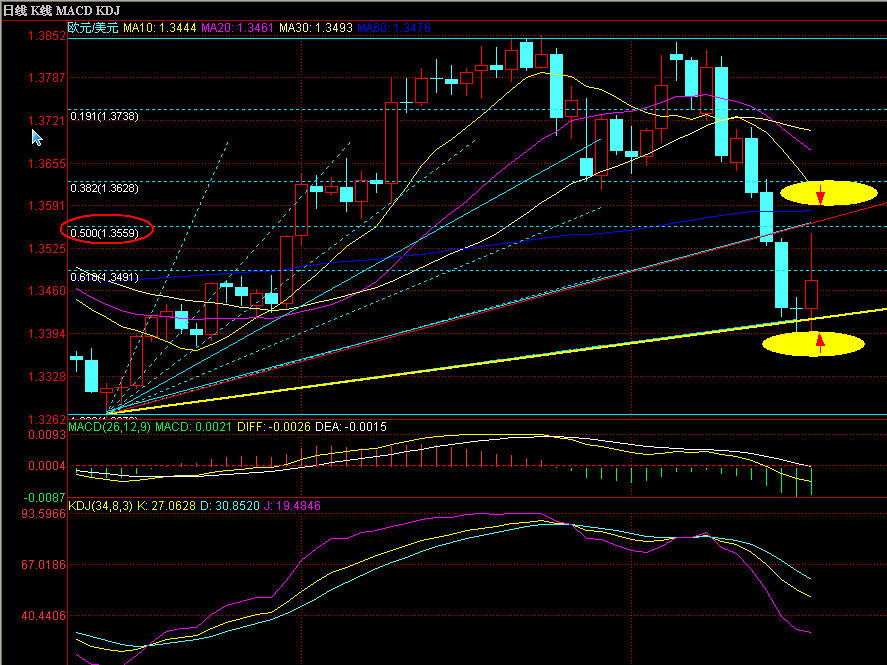
Task: Click the 40.4406 KDJ axis value
Action: [44, 616]
